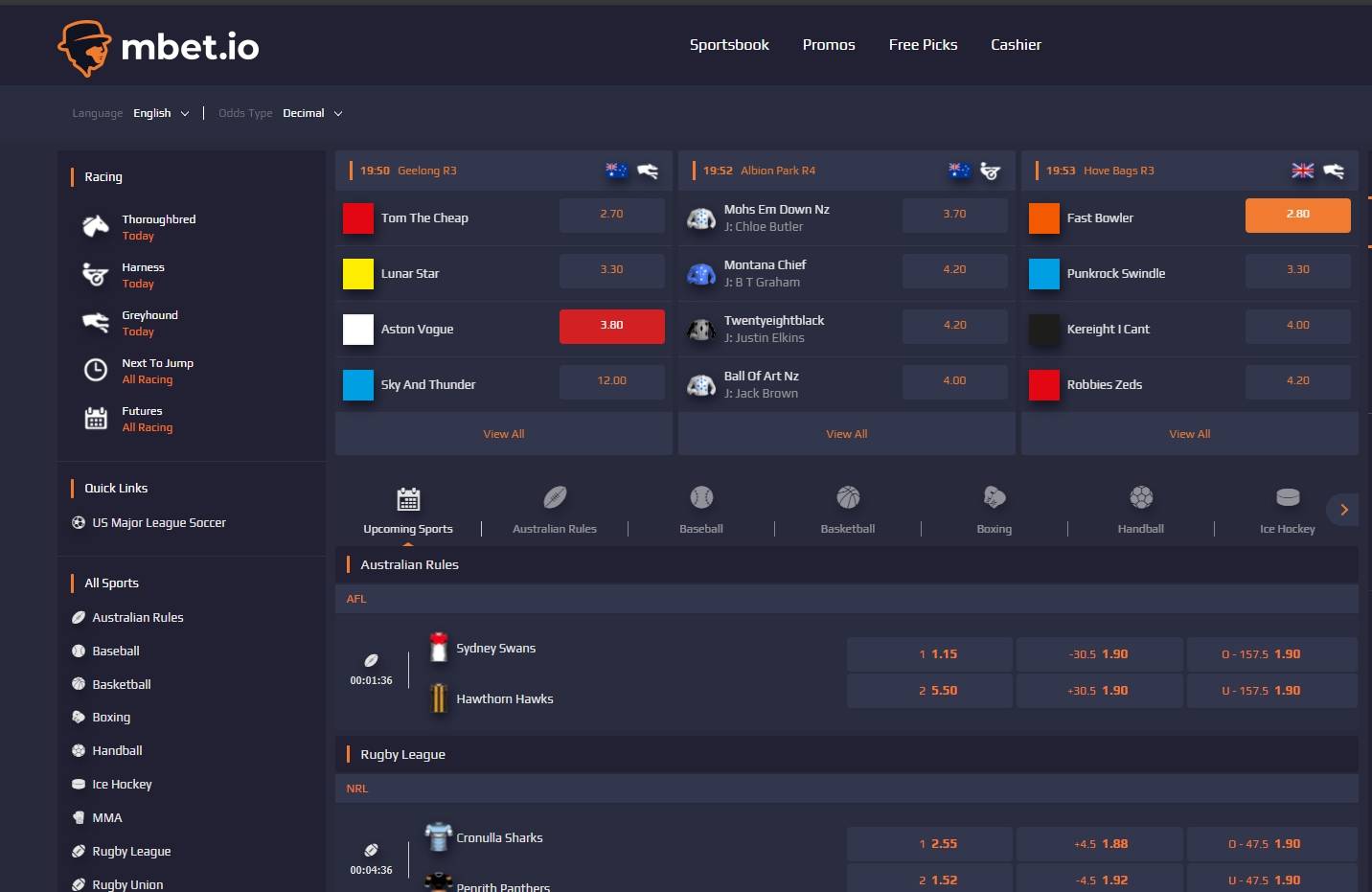This screenshot has height=892, width=1372.
Task: Open the Language dropdown
Action: tap(161, 113)
